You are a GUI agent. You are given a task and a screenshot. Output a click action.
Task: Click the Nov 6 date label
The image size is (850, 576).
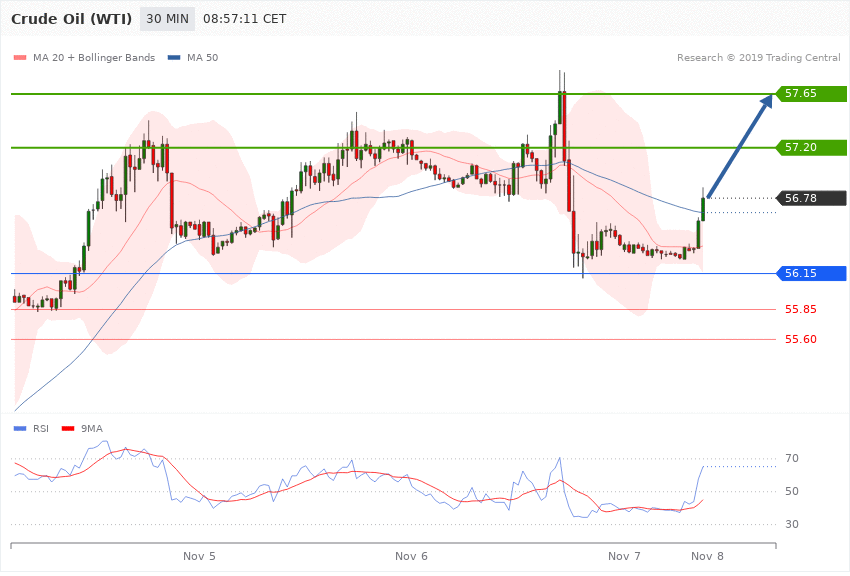tap(411, 556)
